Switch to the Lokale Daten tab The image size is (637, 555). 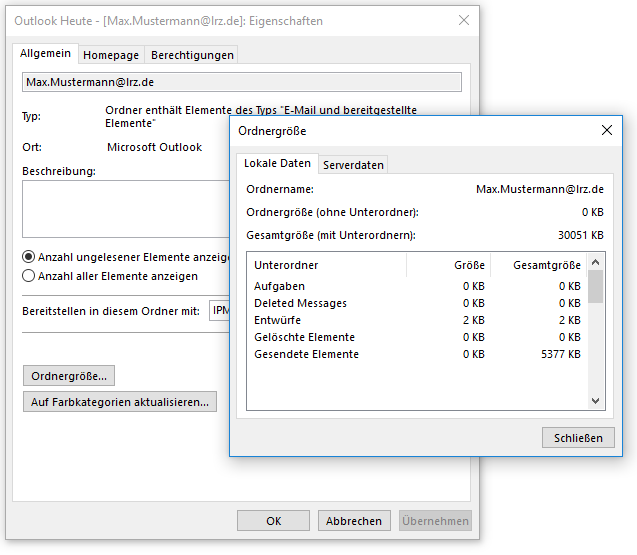click(277, 163)
